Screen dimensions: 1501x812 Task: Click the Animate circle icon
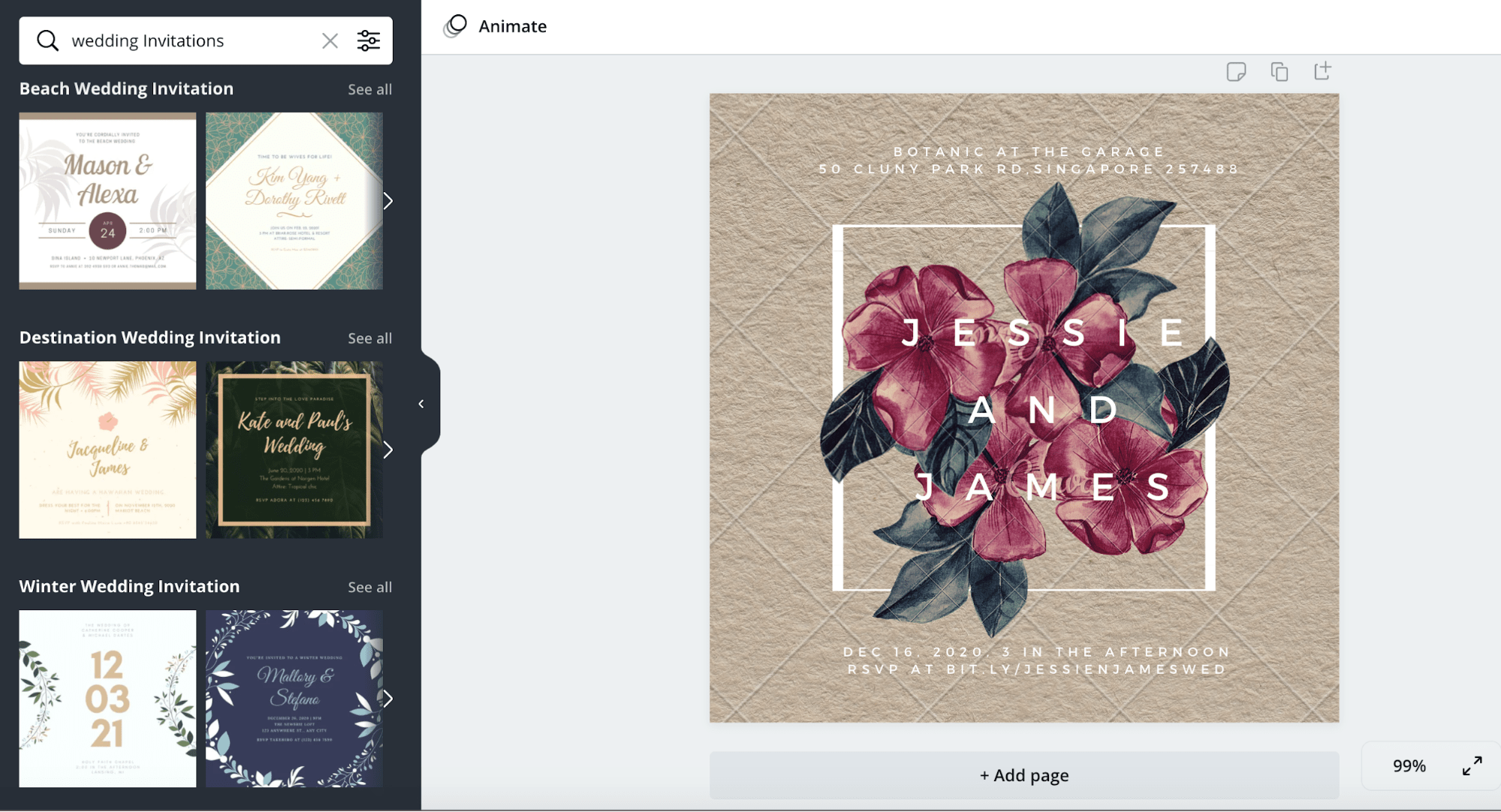tap(455, 26)
